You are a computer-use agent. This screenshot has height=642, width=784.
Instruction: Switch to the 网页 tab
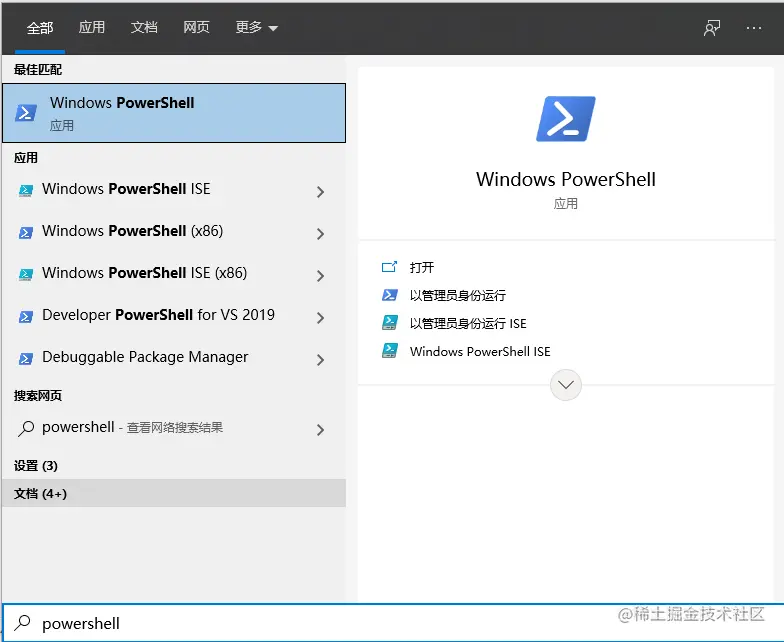196,28
